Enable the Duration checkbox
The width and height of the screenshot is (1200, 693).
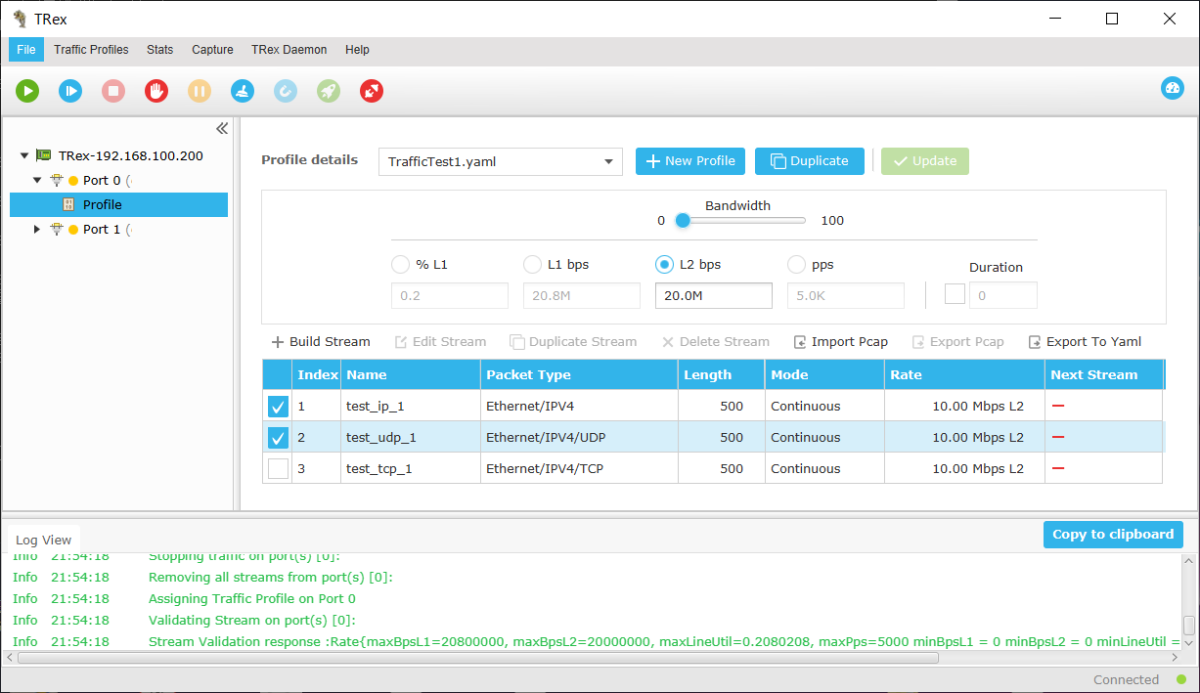point(955,295)
